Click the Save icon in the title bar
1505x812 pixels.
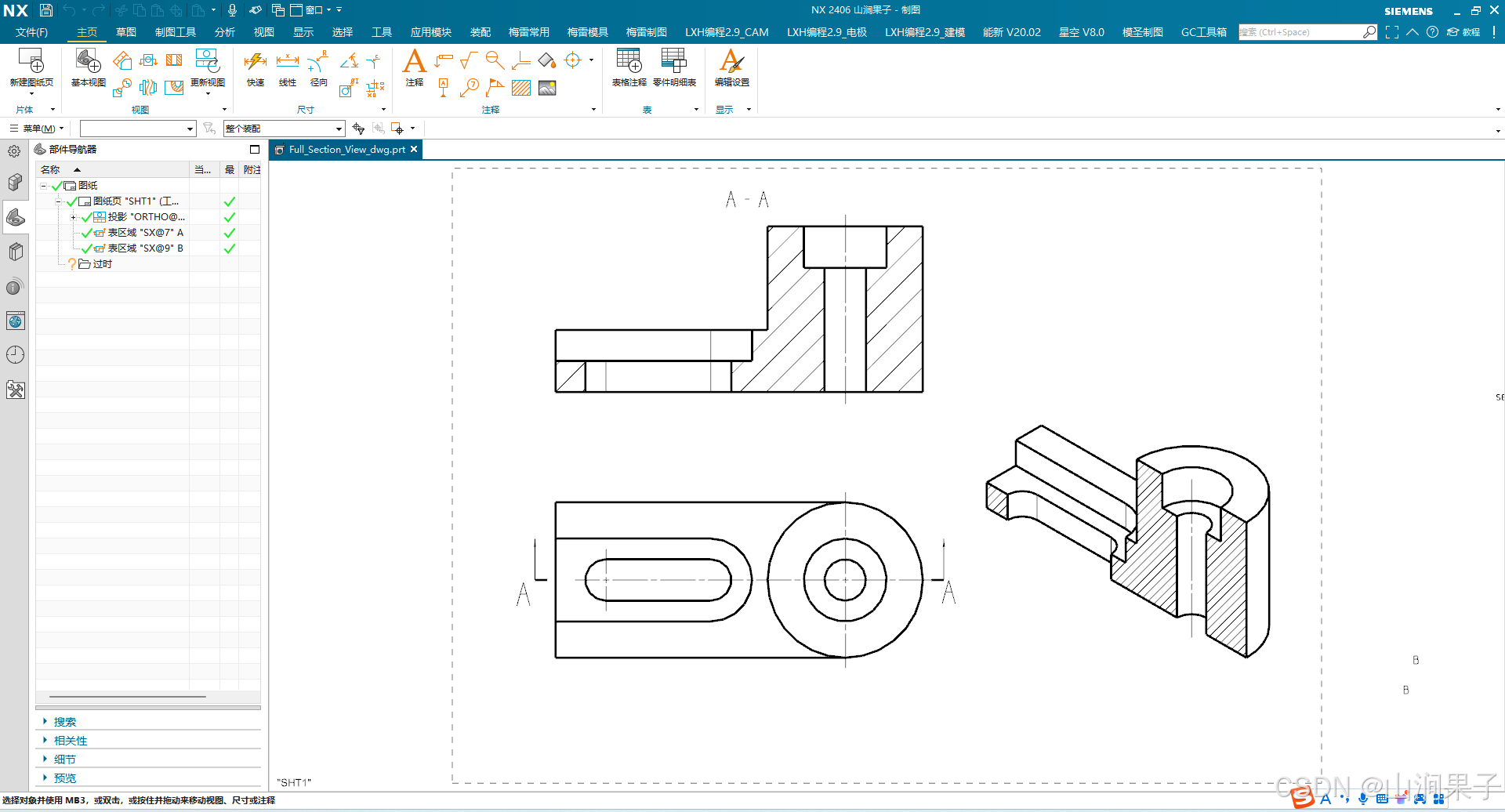[46, 10]
